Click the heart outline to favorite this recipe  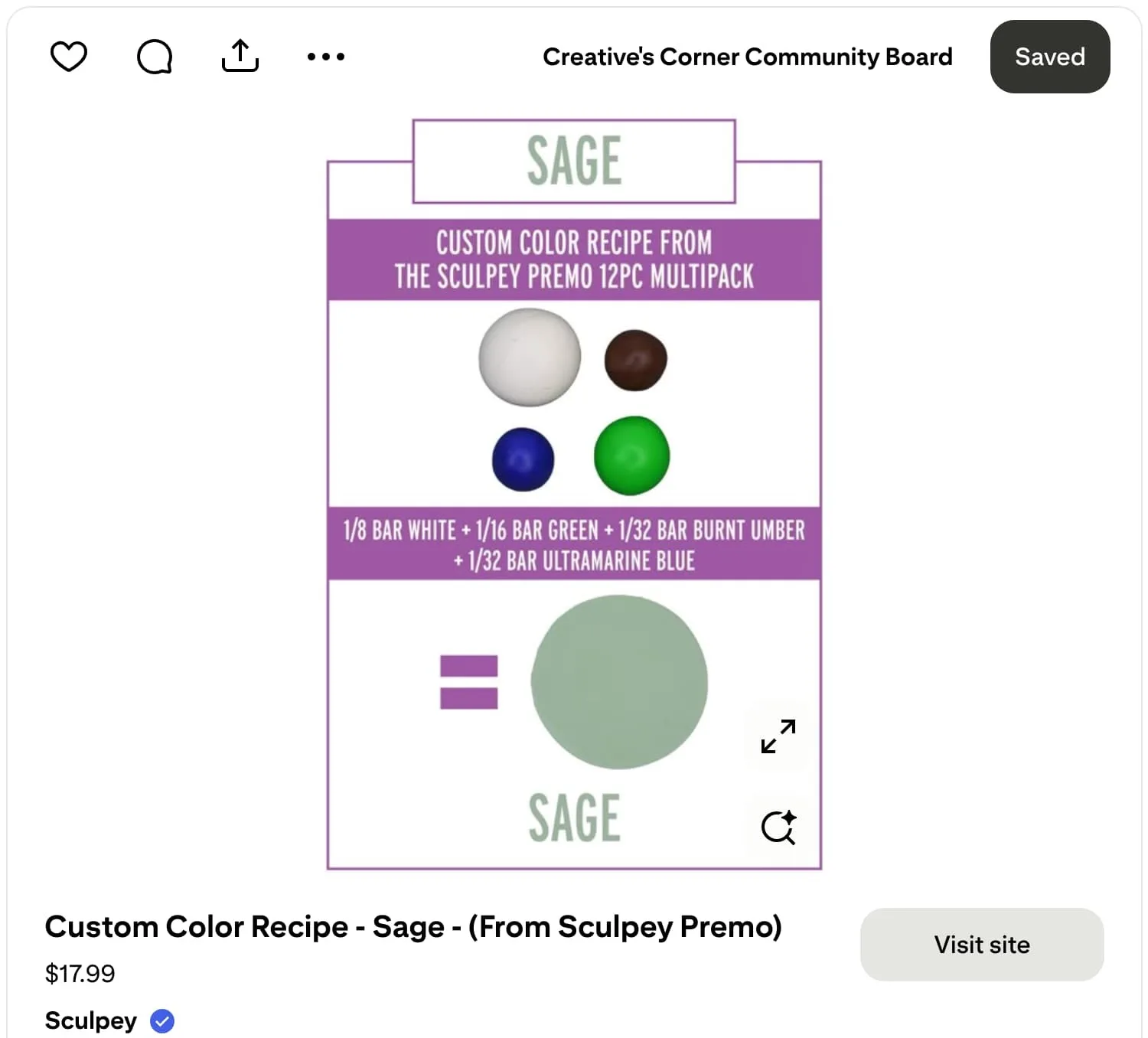68,56
